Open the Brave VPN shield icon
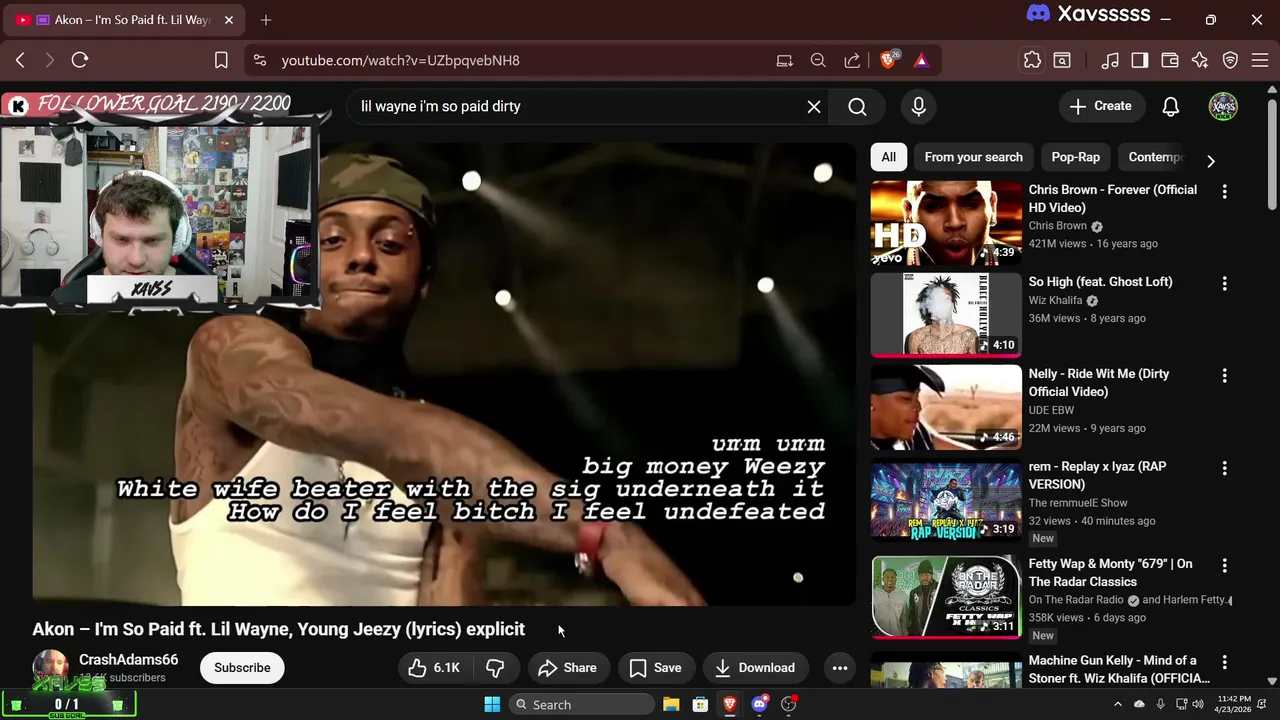 (1231, 60)
